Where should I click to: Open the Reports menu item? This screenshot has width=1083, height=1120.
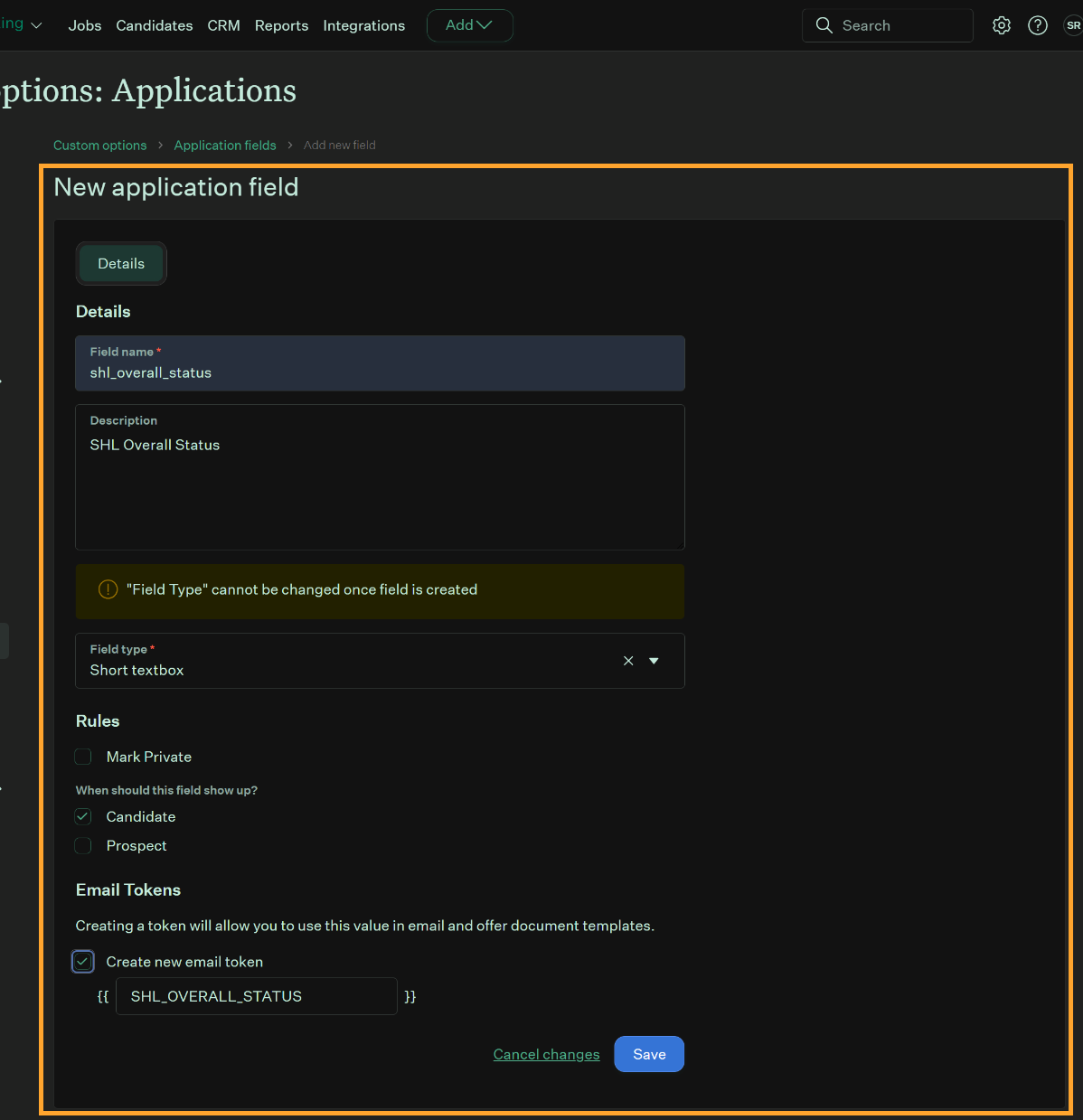(281, 25)
